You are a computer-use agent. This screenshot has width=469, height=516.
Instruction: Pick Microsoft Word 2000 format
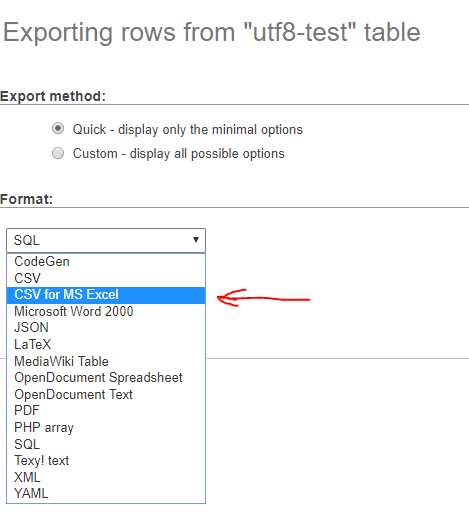[106, 312]
